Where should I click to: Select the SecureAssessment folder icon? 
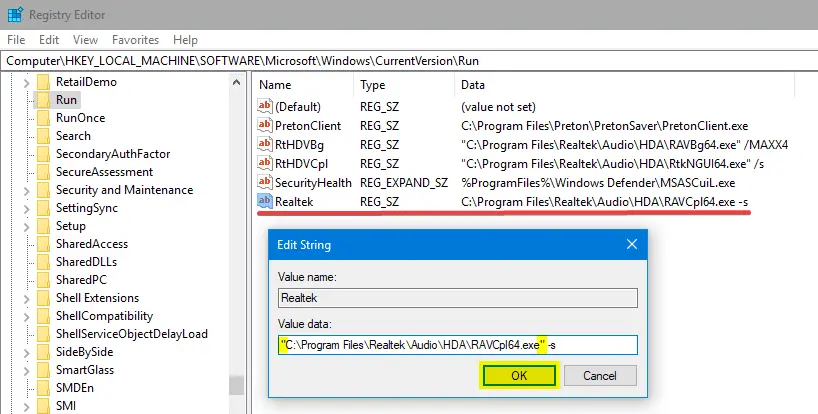pyautogui.click(x=43, y=172)
